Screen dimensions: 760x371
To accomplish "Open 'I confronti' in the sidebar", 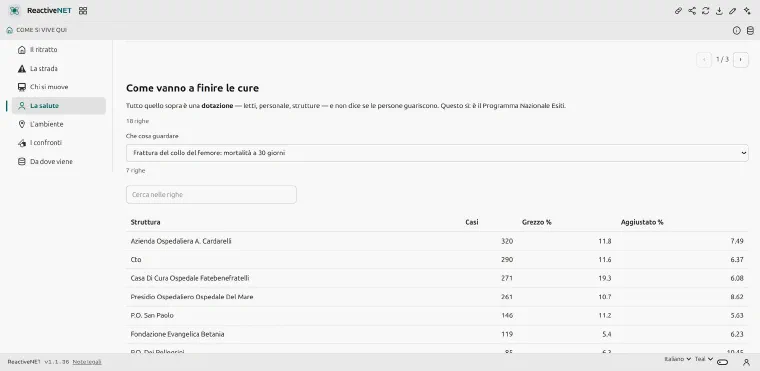I will point(59,143).
